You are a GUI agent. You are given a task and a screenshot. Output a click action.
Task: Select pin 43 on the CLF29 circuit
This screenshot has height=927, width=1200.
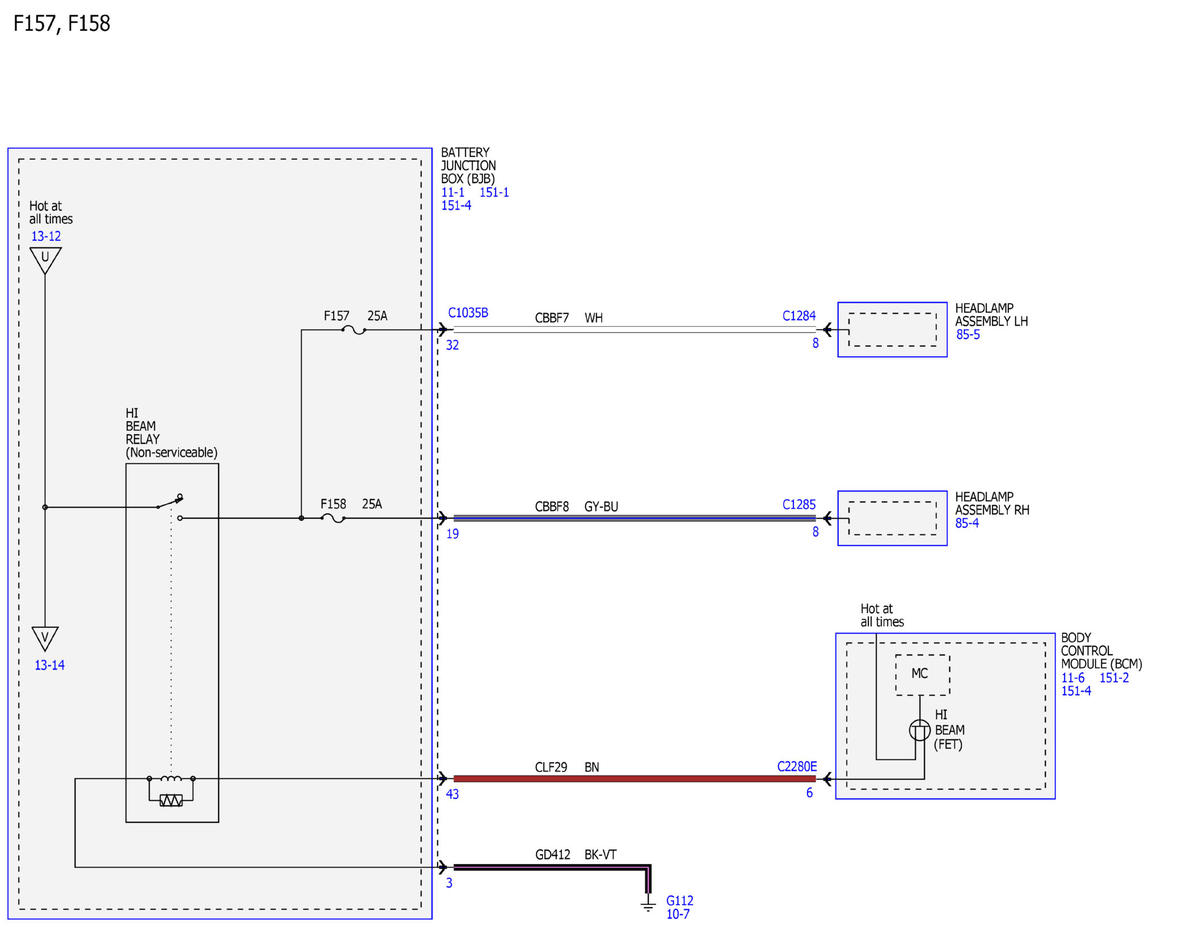[x=453, y=794]
